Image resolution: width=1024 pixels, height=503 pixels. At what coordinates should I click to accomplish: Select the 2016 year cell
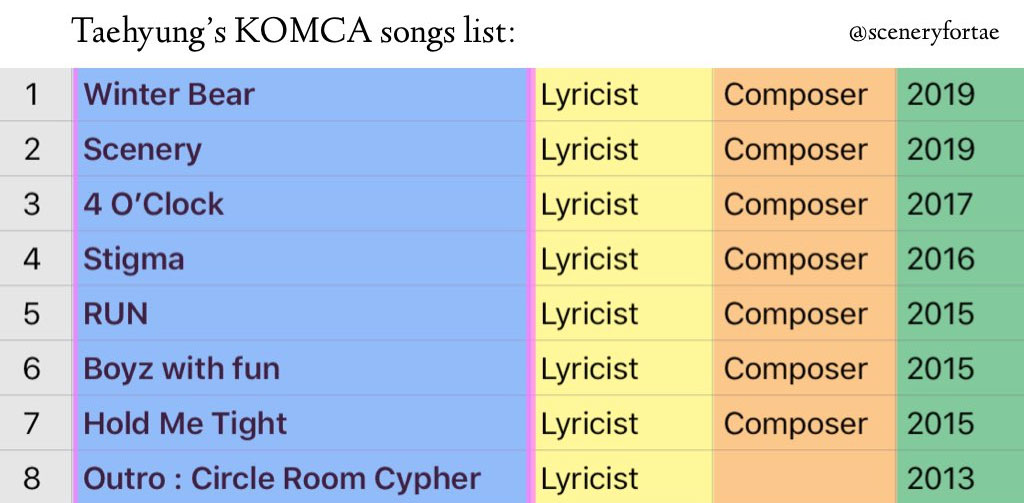[958, 259]
